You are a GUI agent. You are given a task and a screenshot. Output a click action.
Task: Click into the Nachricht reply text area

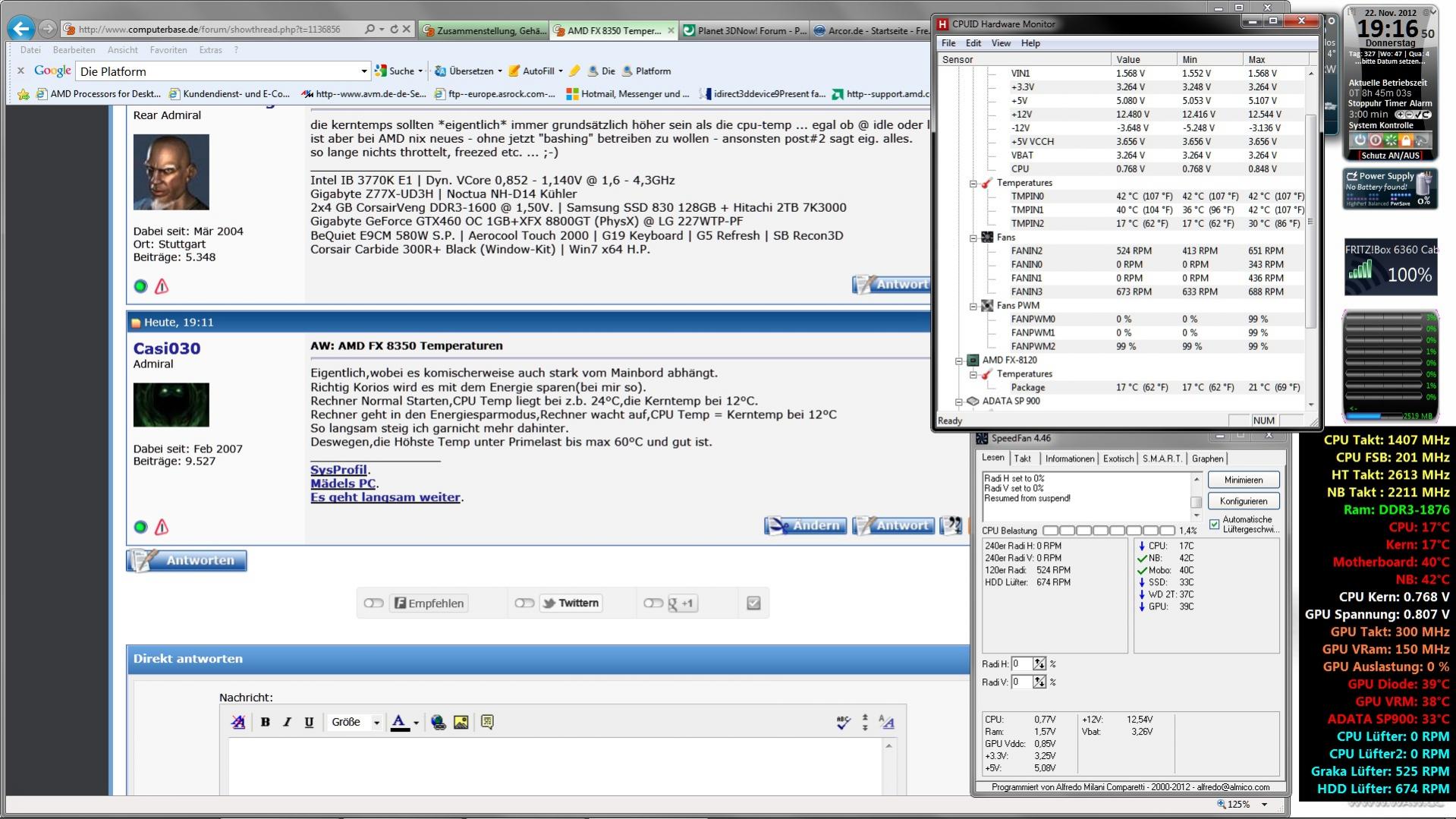tap(555, 766)
